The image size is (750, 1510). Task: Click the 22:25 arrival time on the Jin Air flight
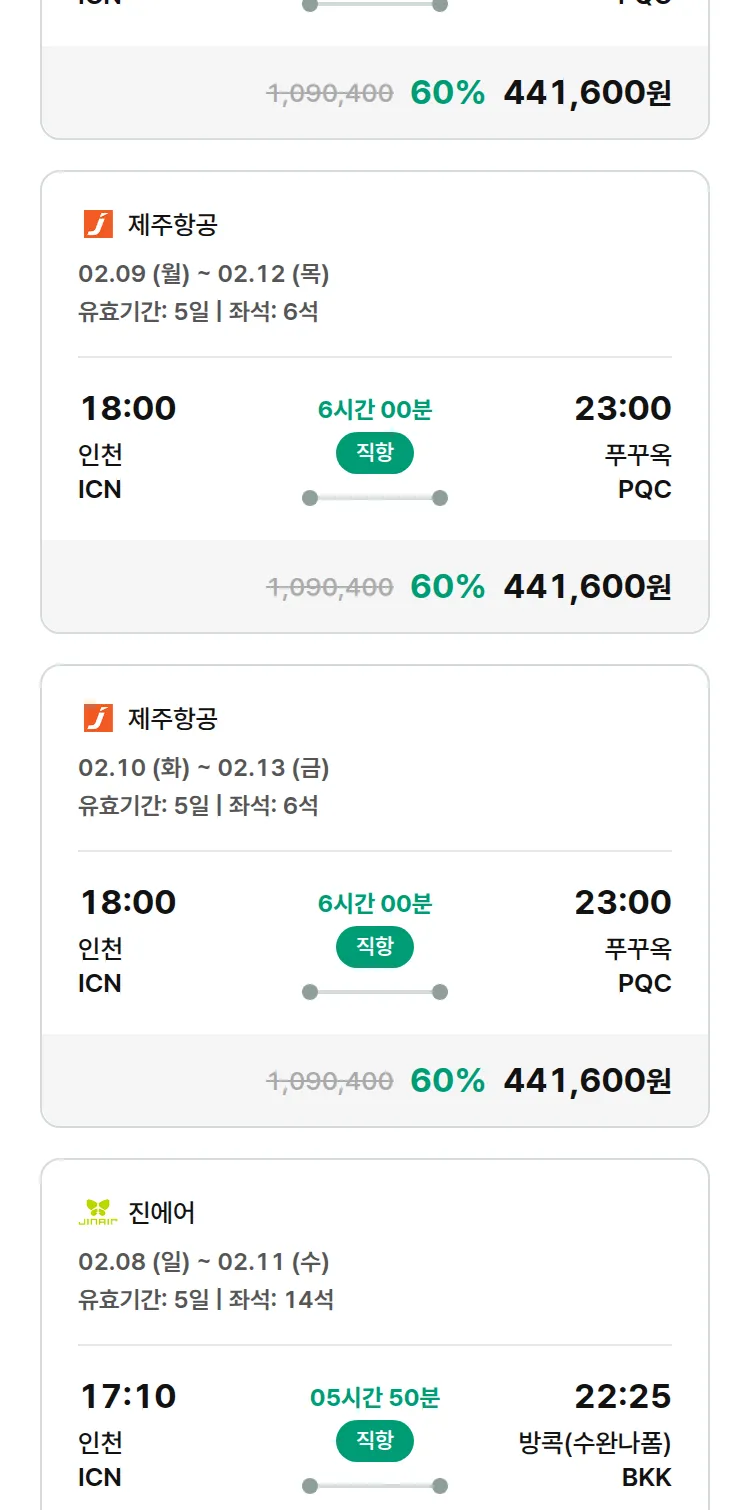tap(622, 1396)
